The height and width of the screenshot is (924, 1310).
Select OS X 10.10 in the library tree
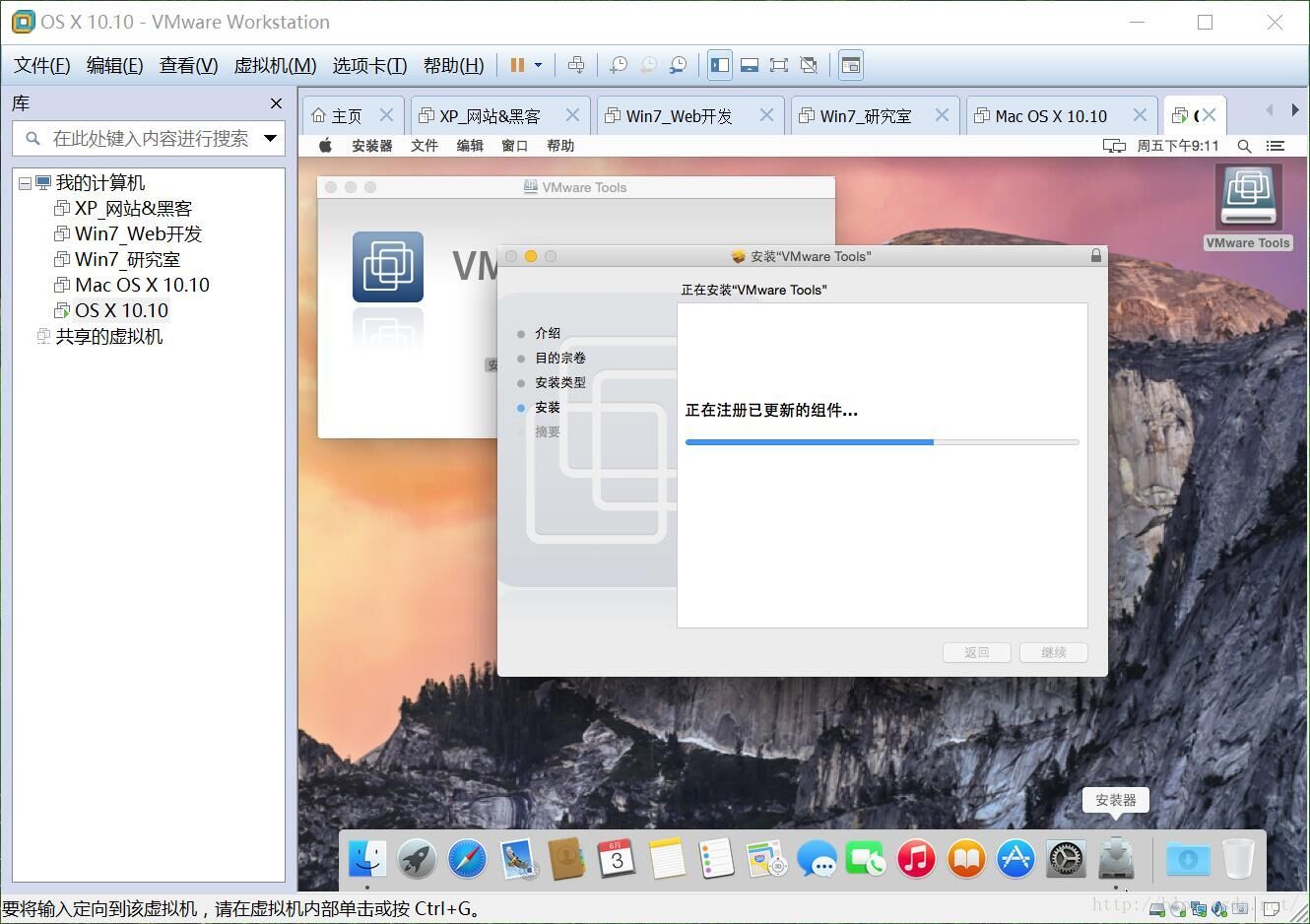click(121, 310)
